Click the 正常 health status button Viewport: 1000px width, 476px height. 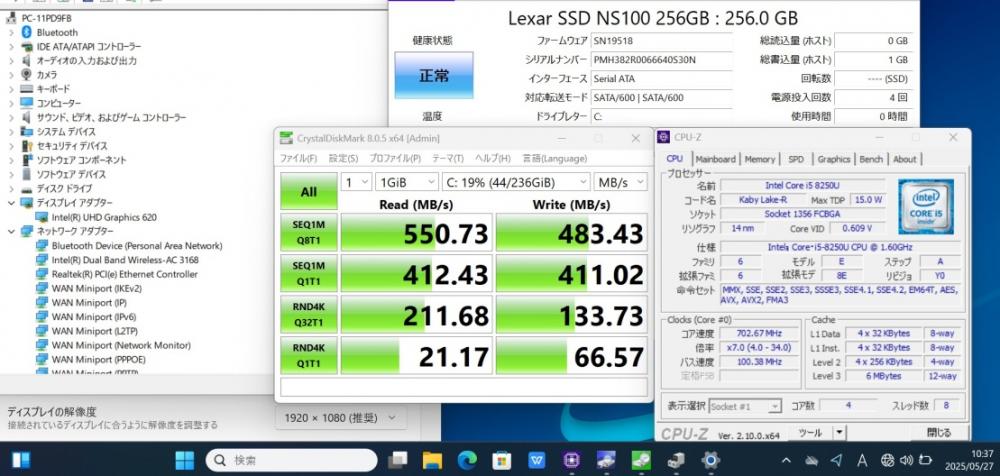434,75
